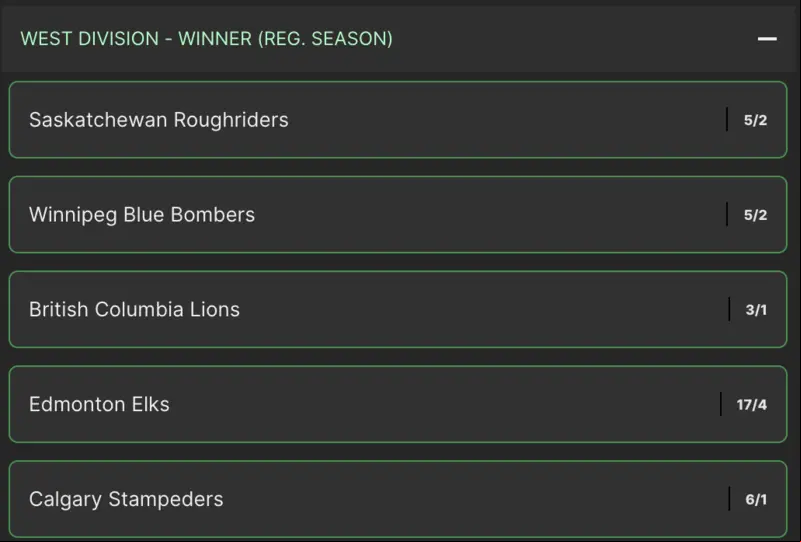
Task: Click the West Division Winner header title
Action: point(206,39)
